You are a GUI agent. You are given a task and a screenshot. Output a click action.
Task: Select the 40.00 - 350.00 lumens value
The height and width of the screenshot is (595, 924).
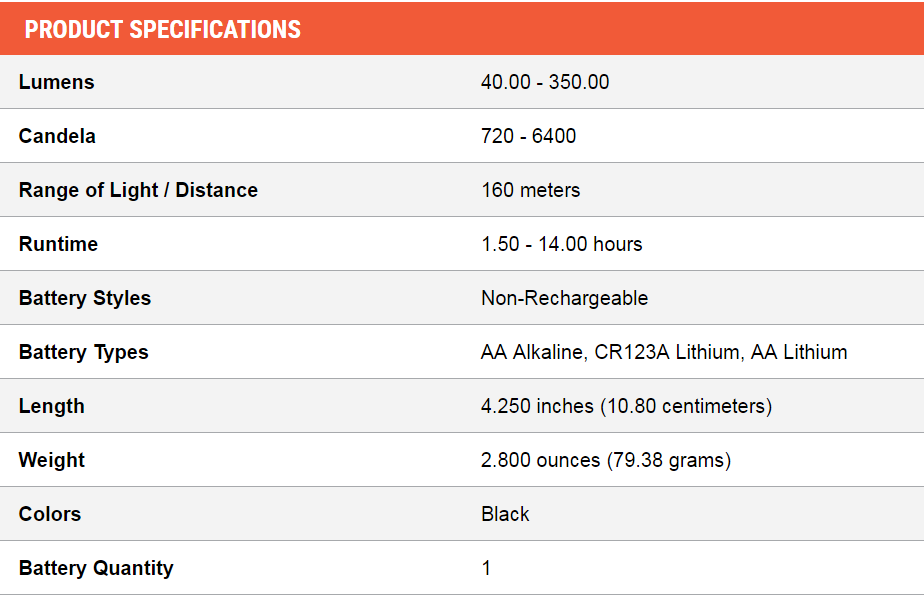(x=545, y=82)
